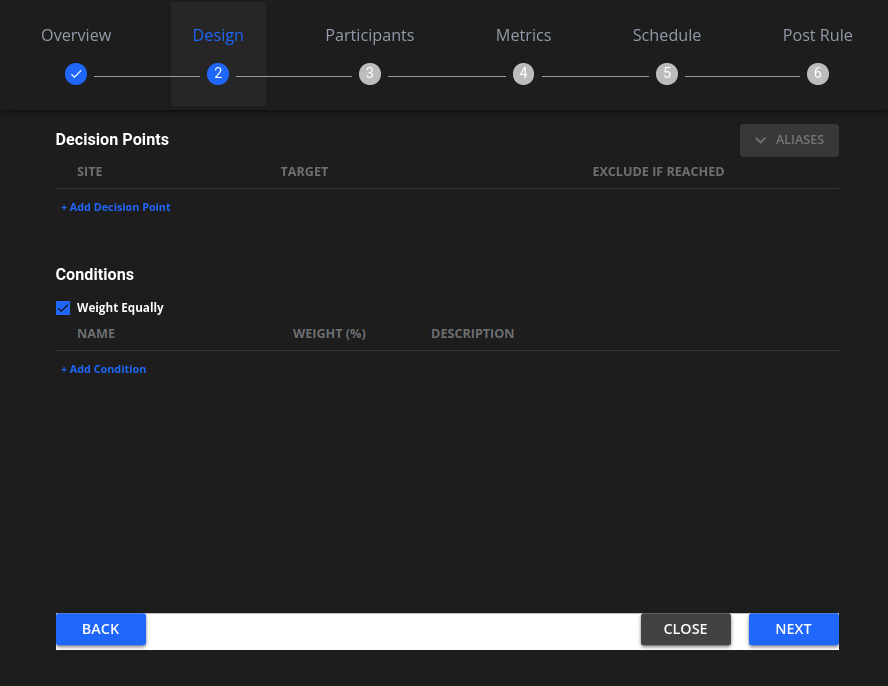This screenshot has height=686, width=888.
Task: Select the numbered circle 2 for Design
Action: click(x=218, y=73)
